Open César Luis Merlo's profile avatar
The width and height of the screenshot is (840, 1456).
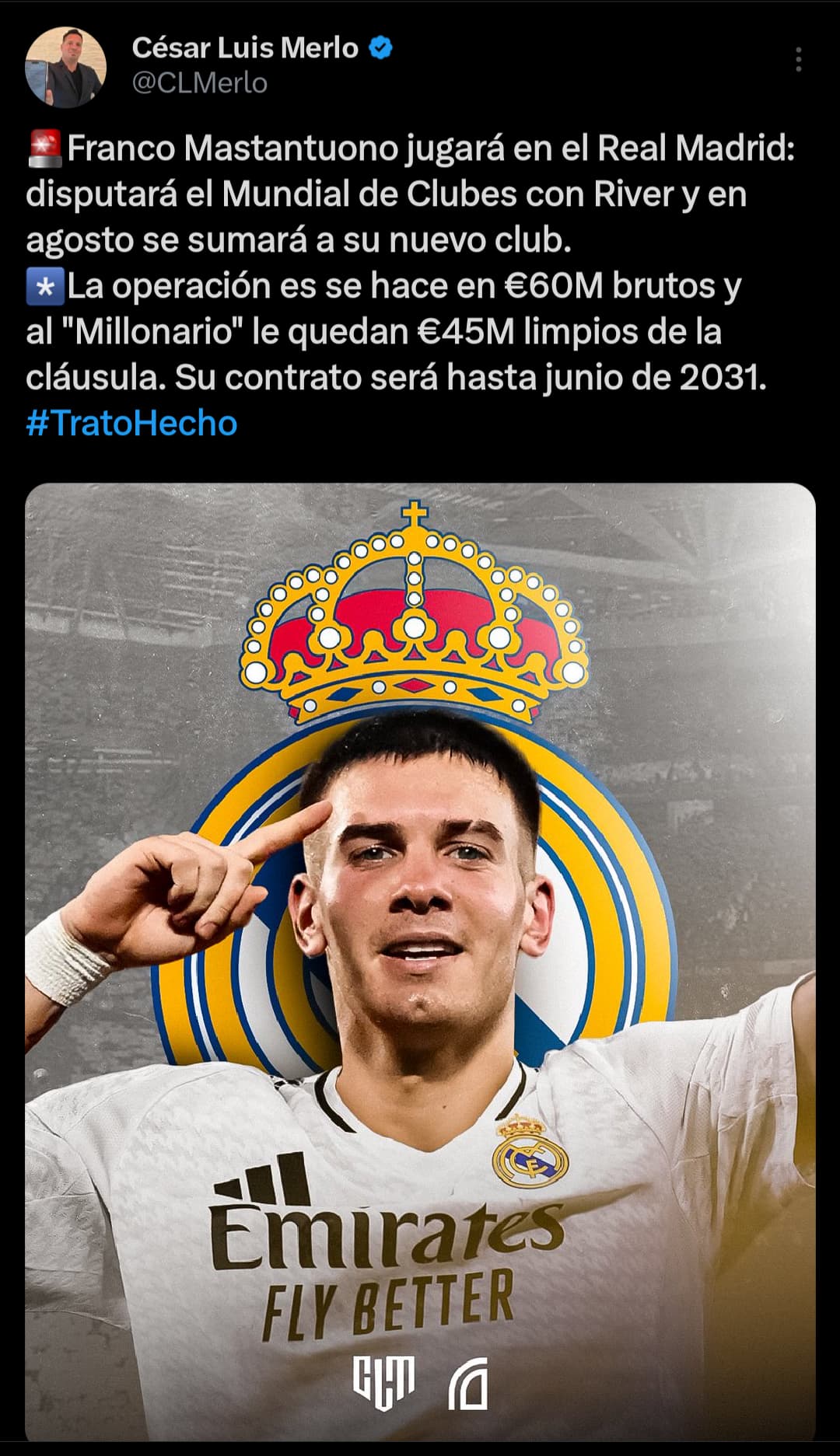pyautogui.click(x=66, y=66)
